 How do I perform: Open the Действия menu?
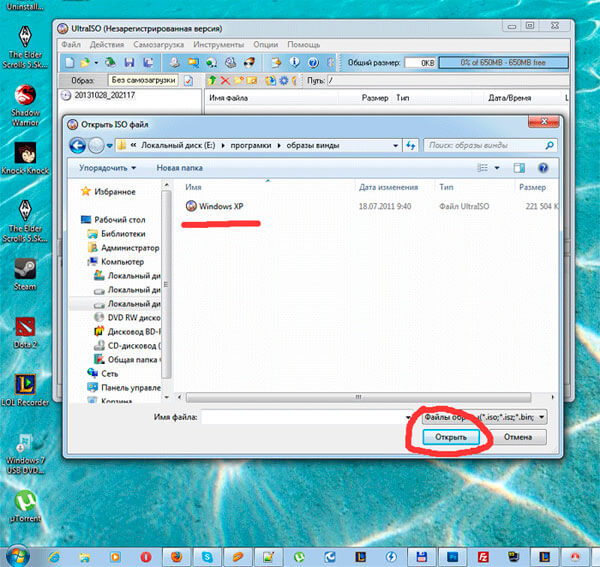pyautogui.click(x=107, y=45)
